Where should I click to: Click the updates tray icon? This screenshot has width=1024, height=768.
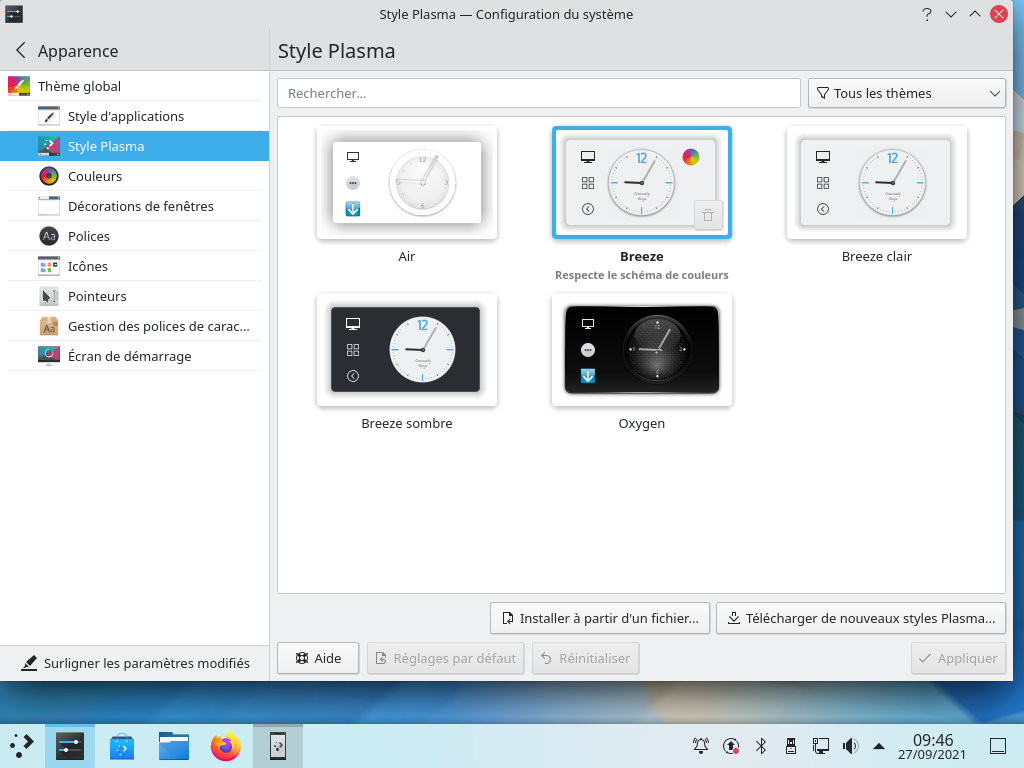731,746
